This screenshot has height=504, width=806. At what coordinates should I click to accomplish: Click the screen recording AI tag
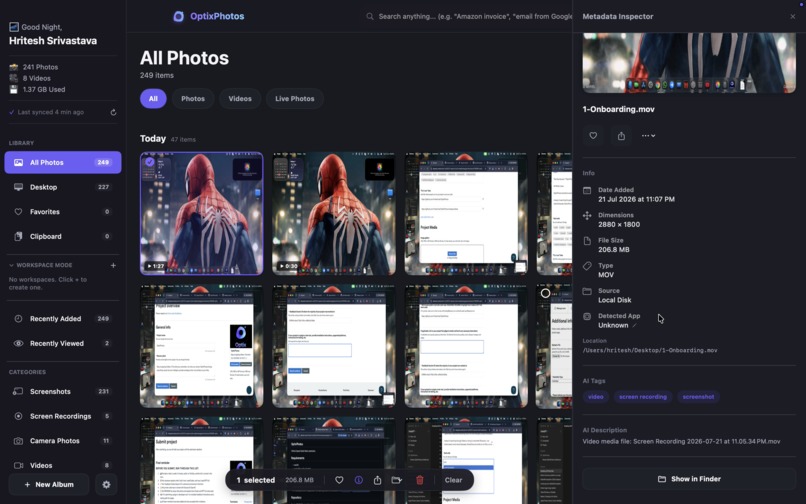(643, 397)
